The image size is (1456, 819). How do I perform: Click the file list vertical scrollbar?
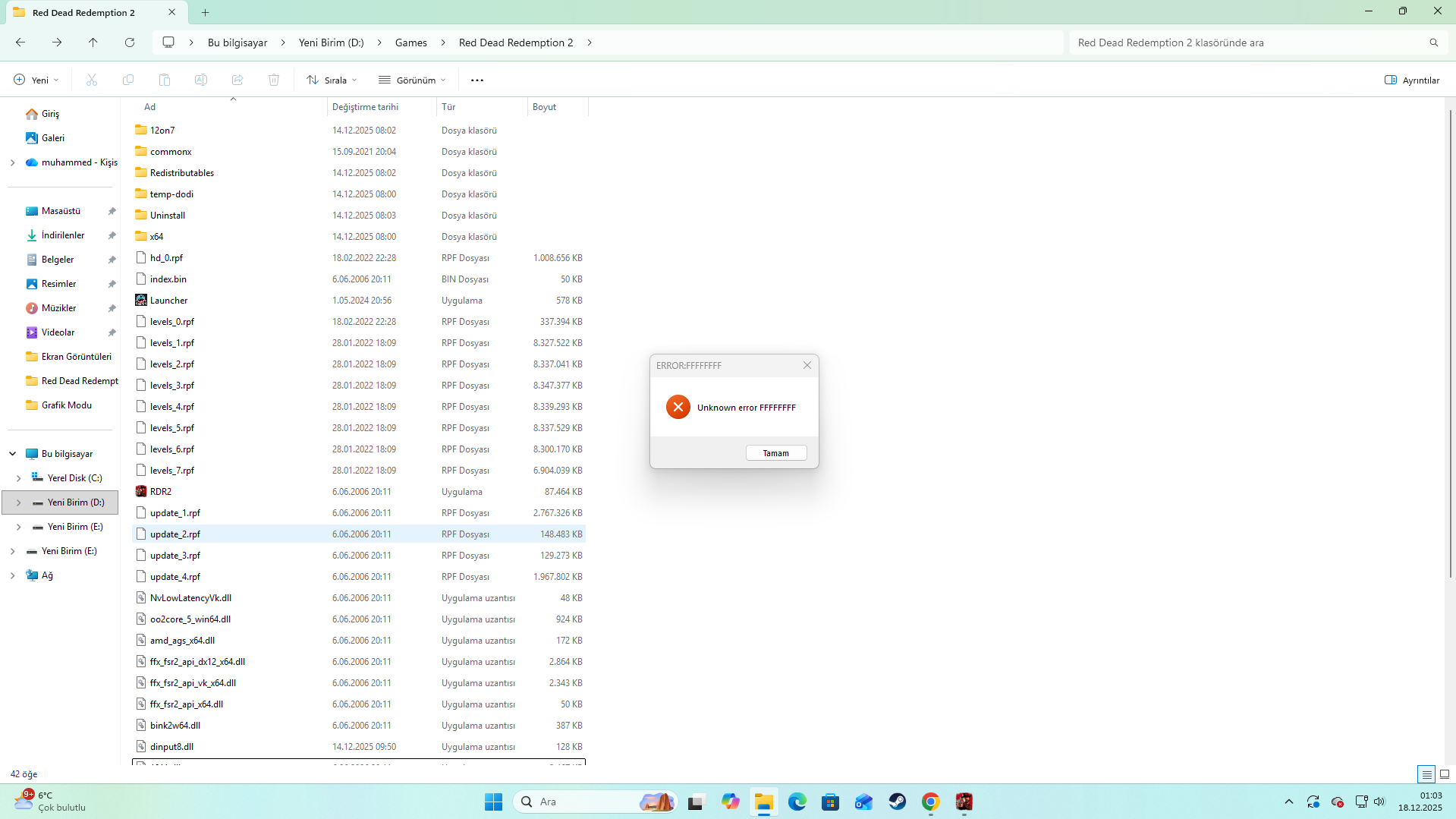pyautogui.click(x=1450, y=343)
